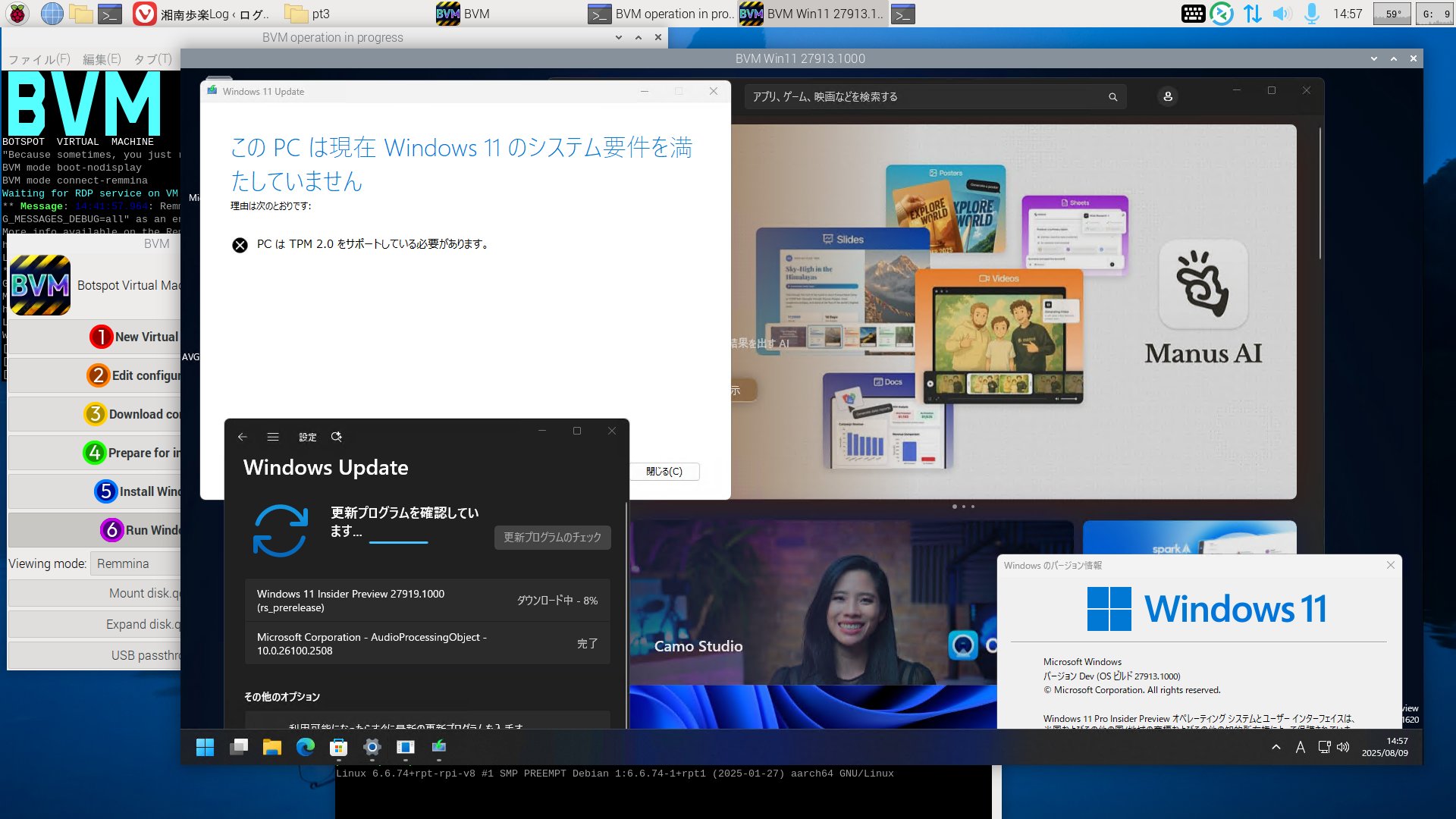Click step 4 Prepare for install button
The image size is (1456, 819).
95,453
